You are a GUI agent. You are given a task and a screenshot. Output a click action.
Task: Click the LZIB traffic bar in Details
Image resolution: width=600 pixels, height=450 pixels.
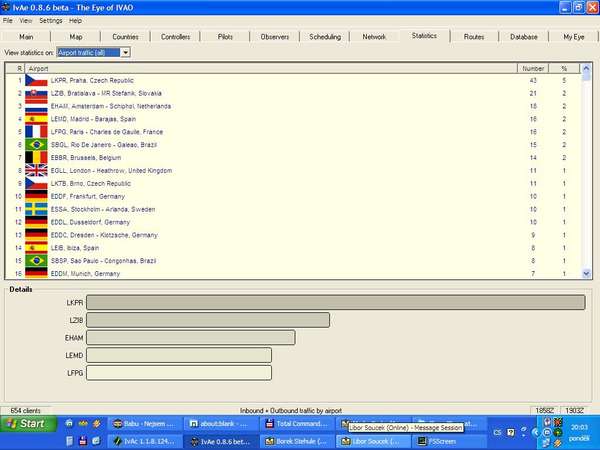tap(208, 320)
